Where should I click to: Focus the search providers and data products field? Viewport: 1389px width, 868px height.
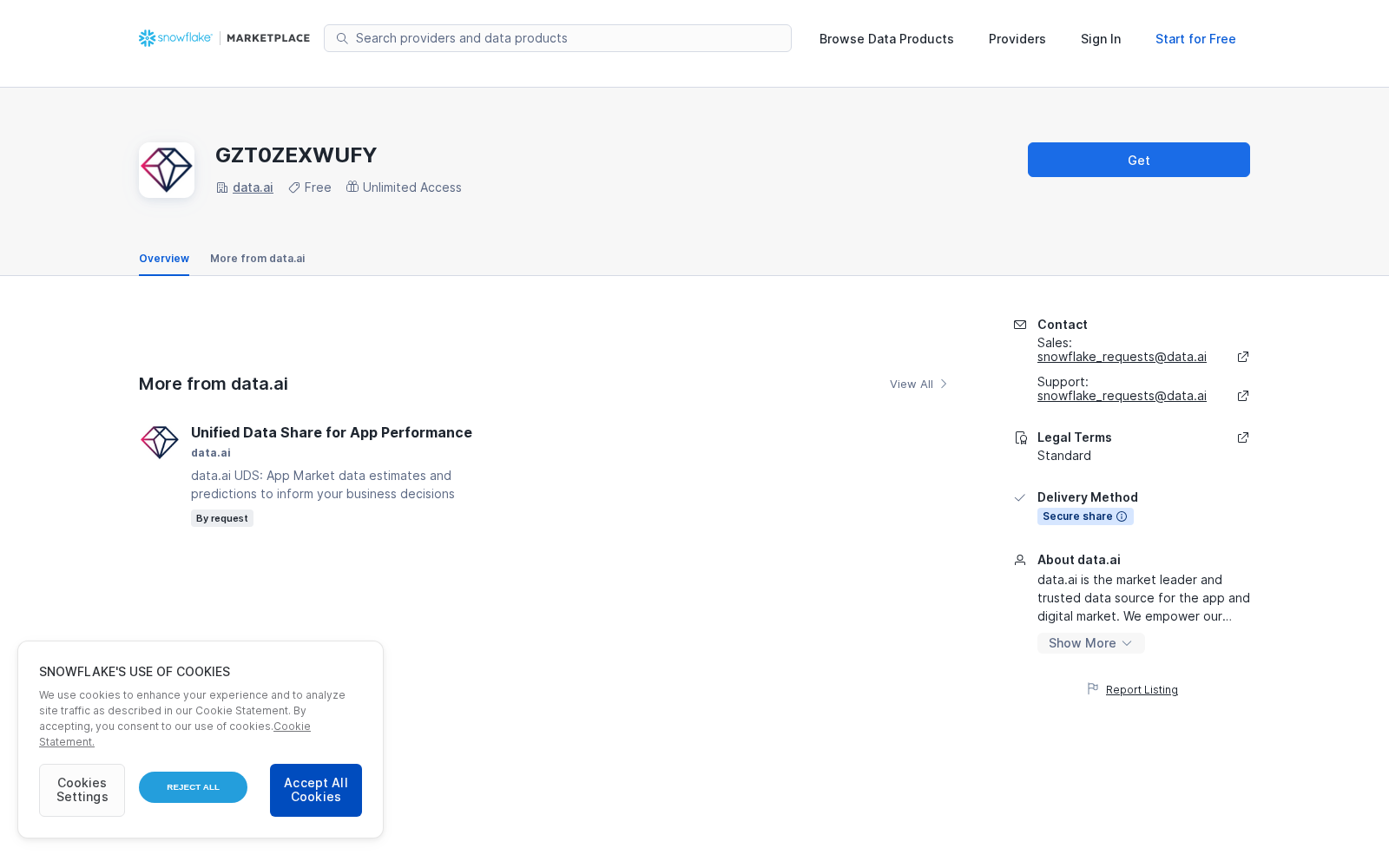(x=557, y=38)
